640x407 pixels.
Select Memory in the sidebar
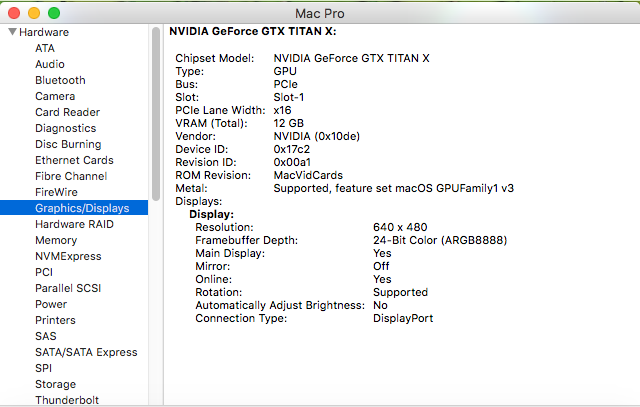tap(56, 240)
